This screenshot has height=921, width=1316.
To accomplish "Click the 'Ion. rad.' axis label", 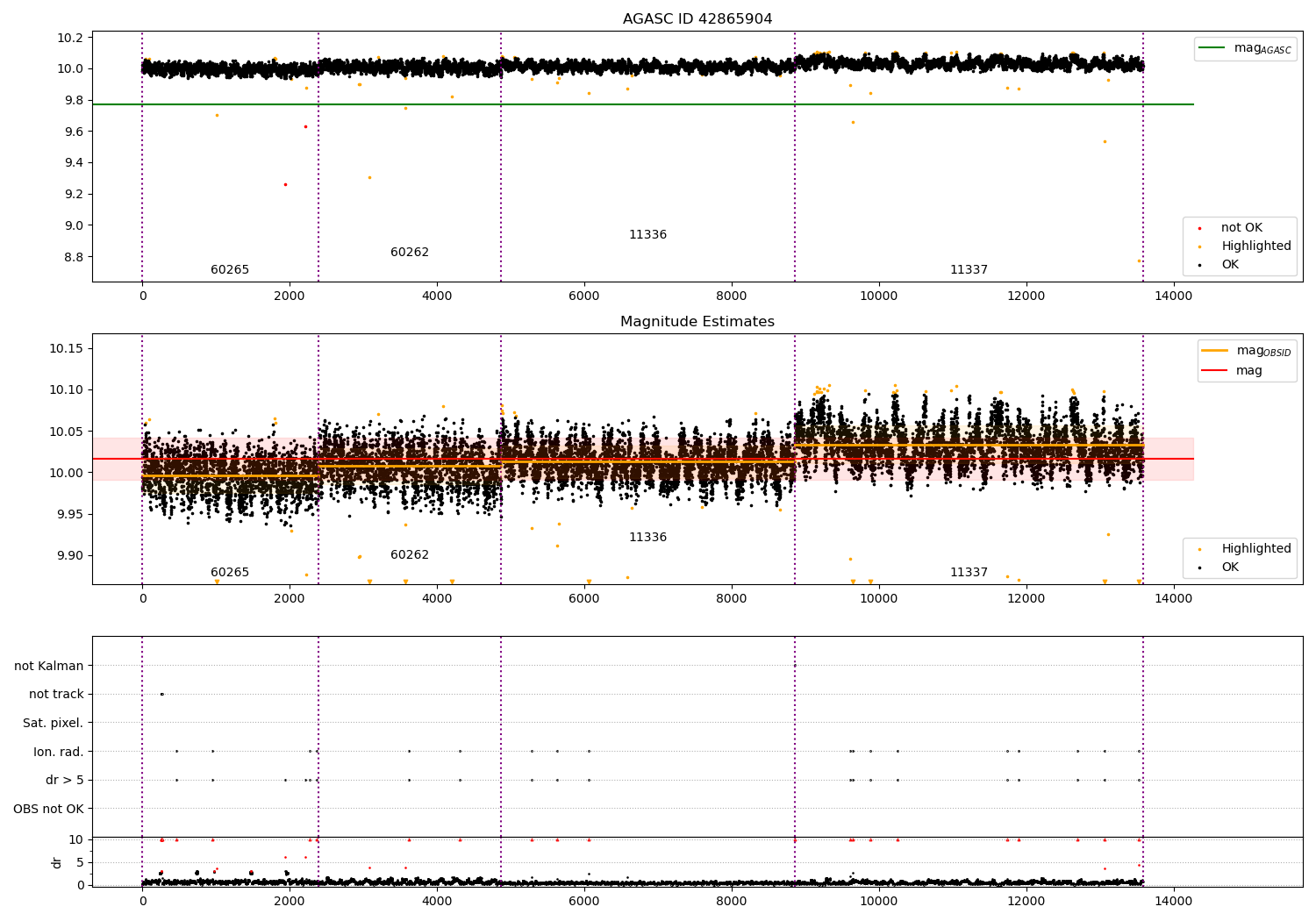I will click(59, 752).
